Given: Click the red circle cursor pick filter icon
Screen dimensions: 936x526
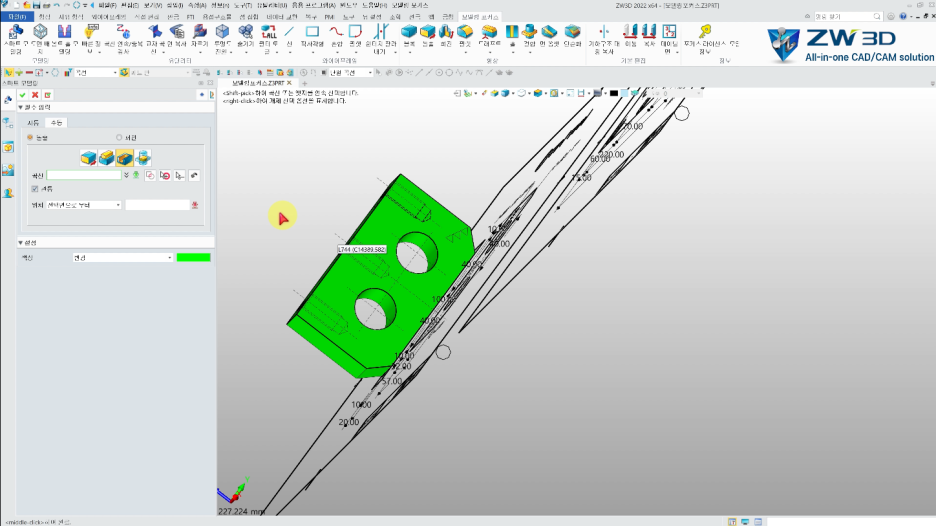Looking at the screenshot, I should [x=165, y=176].
